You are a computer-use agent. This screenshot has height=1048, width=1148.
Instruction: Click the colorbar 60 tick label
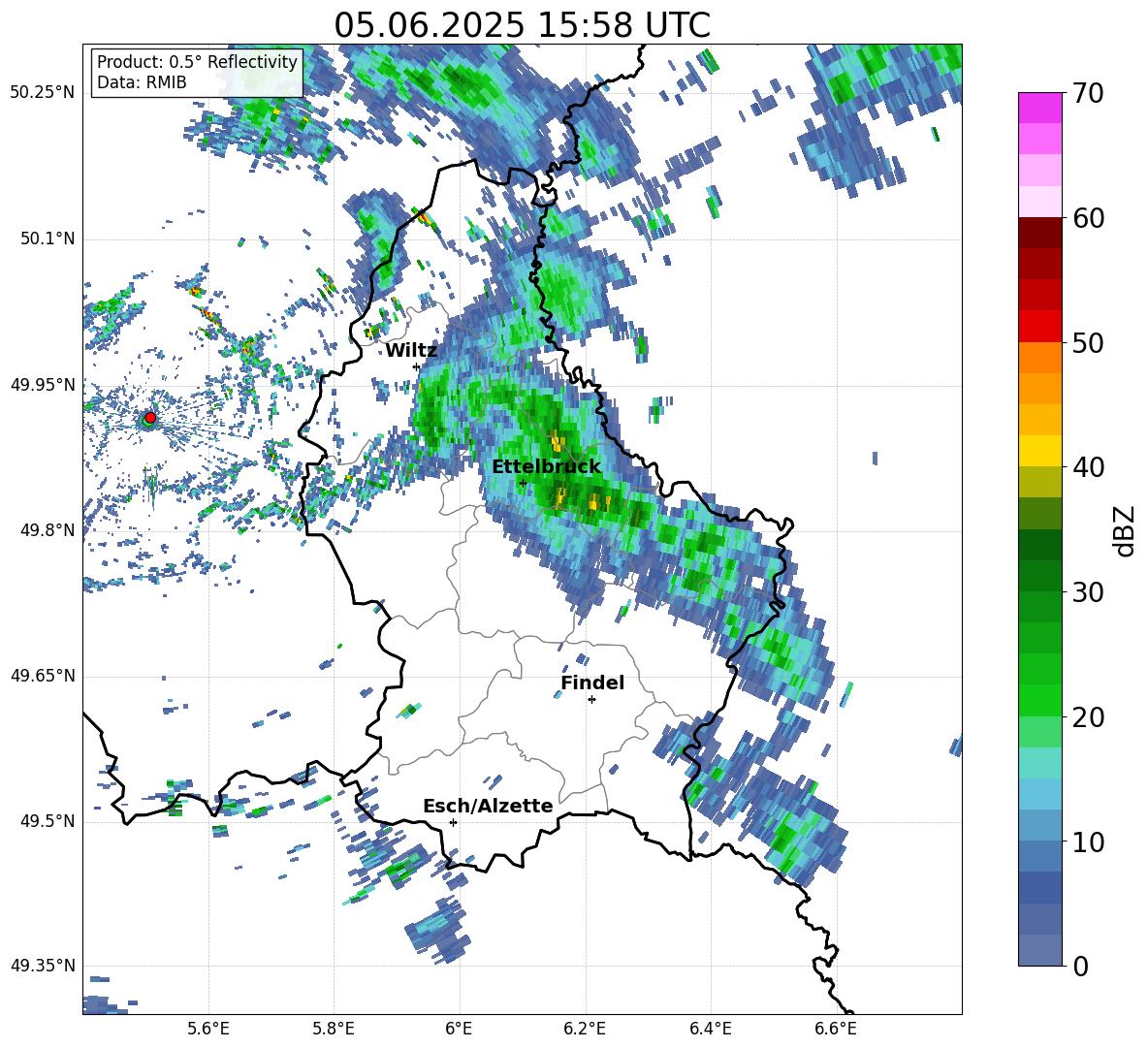[x=1088, y=218]
